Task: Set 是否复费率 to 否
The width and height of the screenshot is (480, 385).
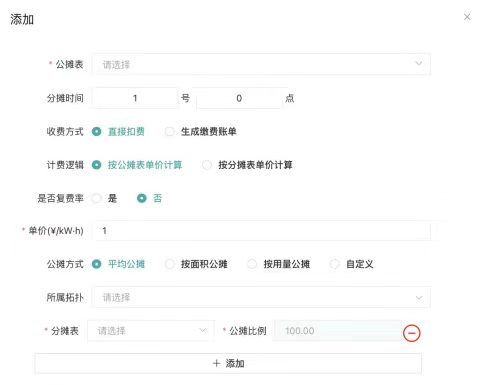Action: tap(150, 198)
